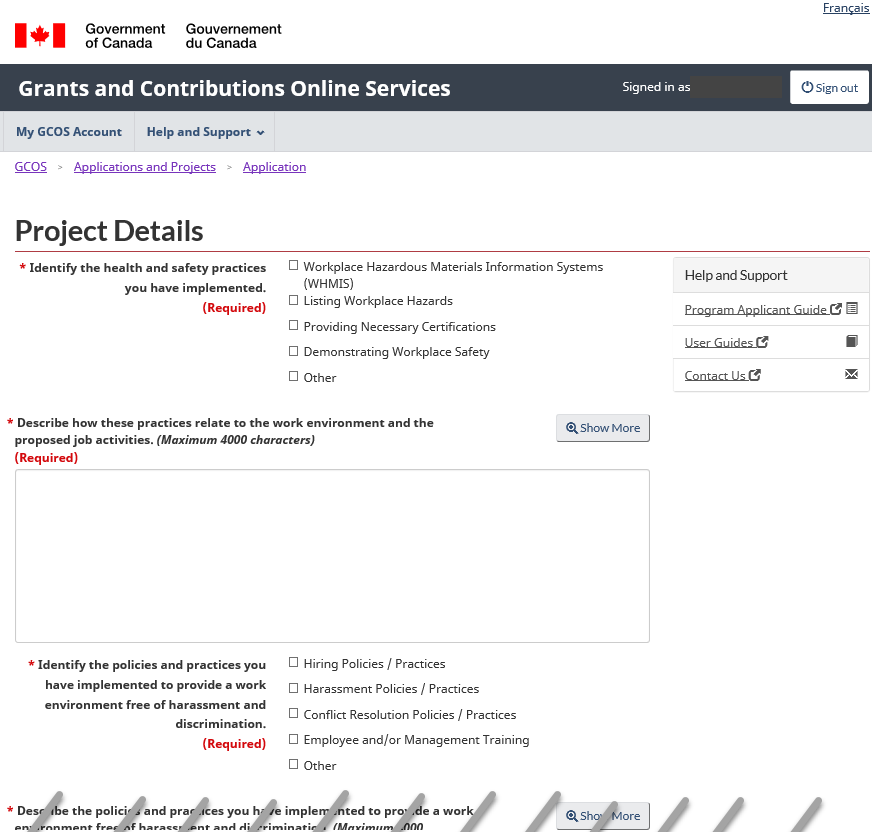This screenshot has width=872, height=832.
Task: Click the book icon beside User Guides
Action: (x=852, y=342)
